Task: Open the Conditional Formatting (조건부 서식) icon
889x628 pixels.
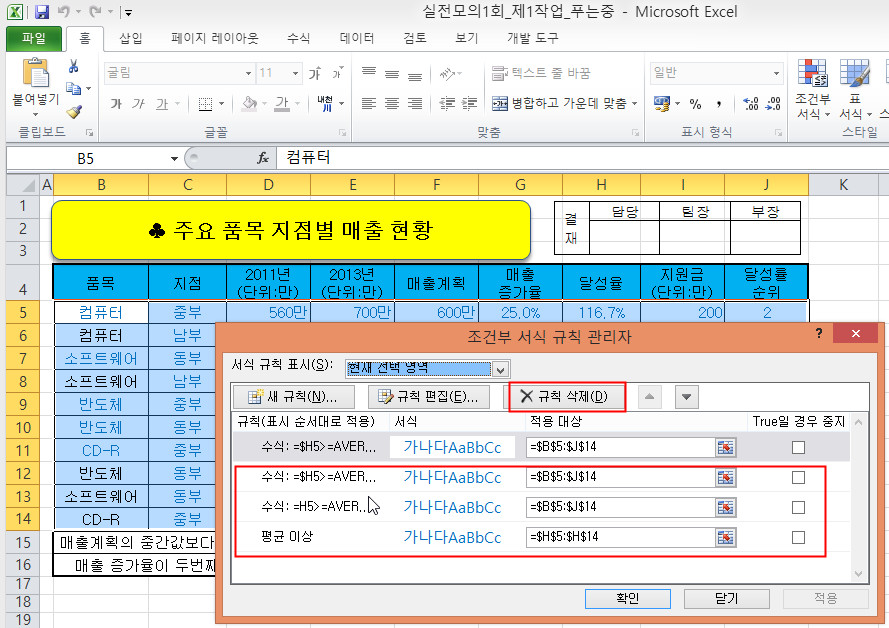Action: pyautogui.click(x=812, y=76)
